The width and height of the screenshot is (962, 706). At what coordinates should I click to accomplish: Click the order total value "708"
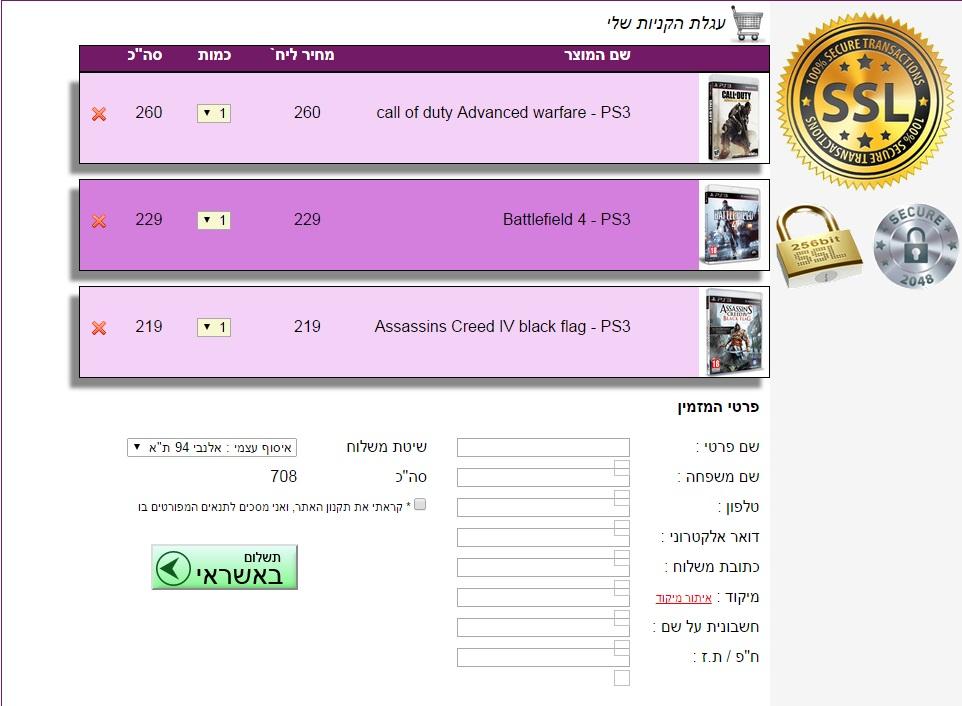coord(283,477)
